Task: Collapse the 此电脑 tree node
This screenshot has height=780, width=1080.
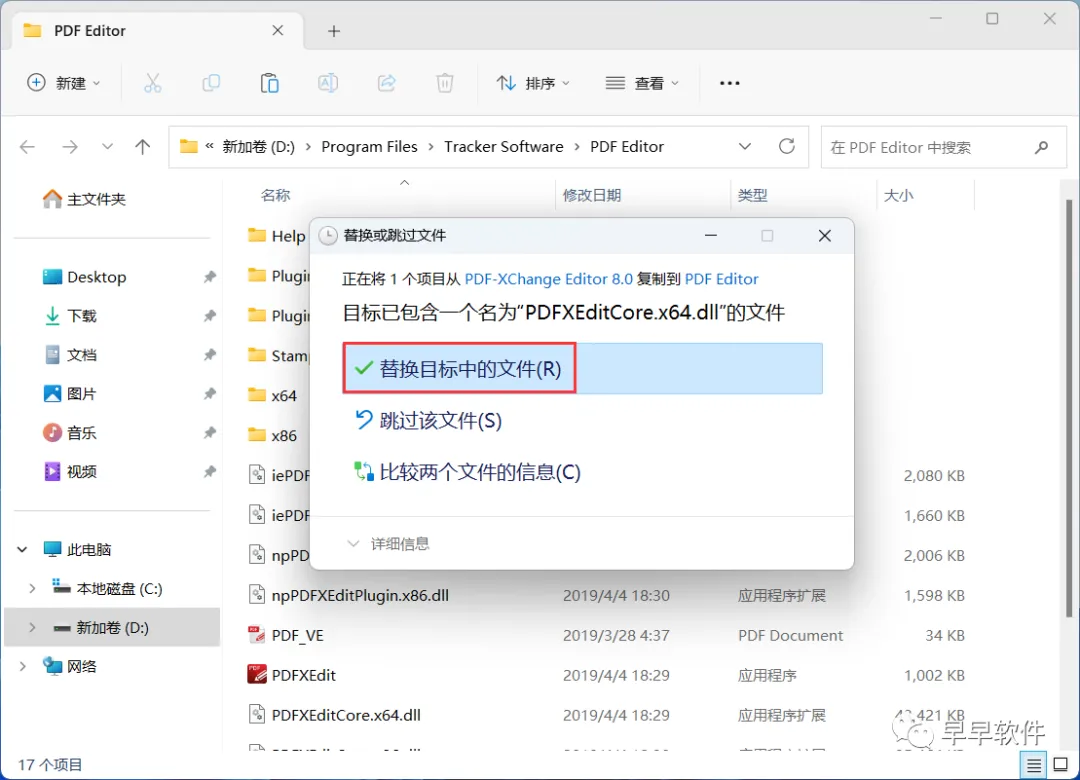Action: tap(23, 549)
